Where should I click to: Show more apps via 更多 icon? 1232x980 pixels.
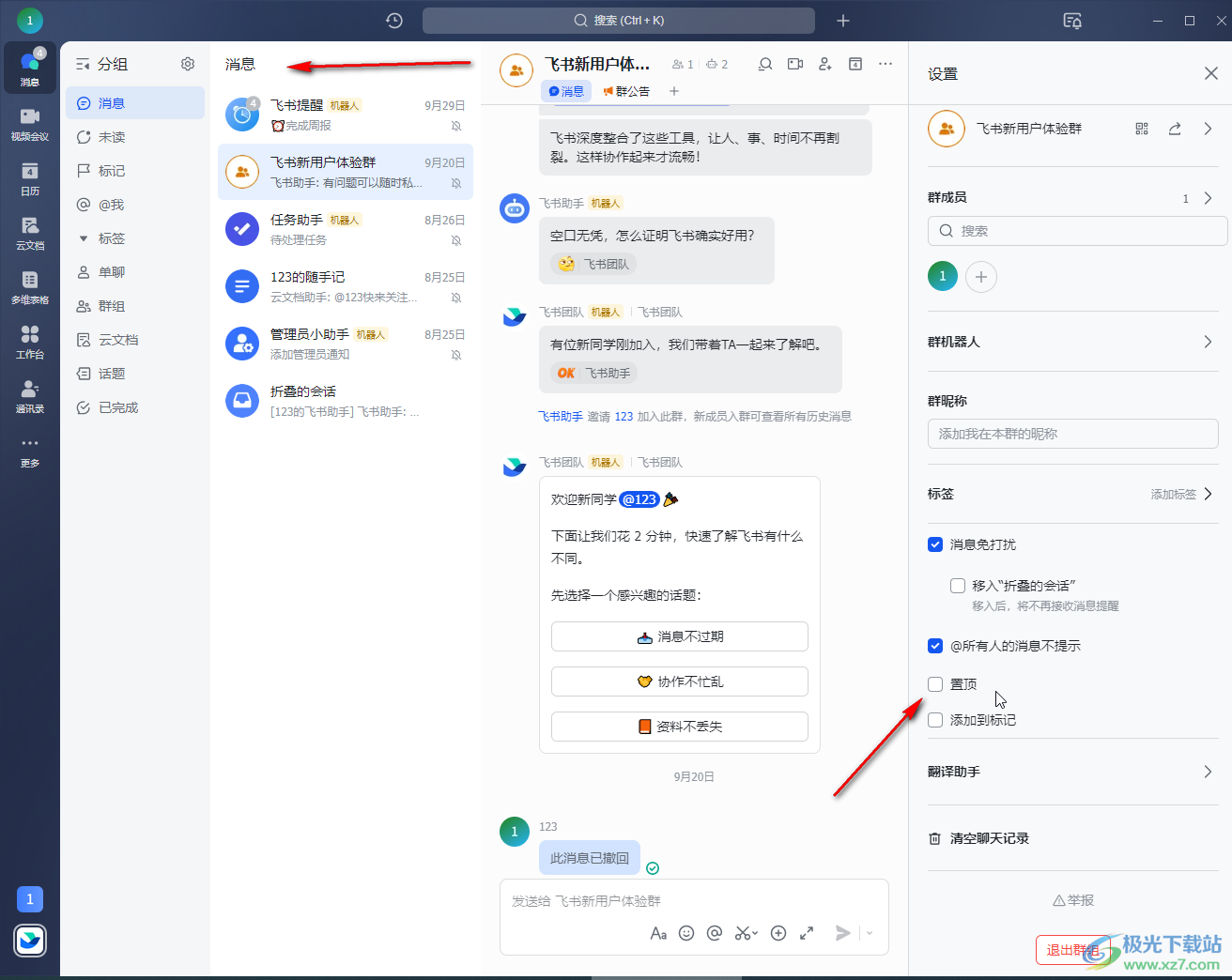click(30, 451)
